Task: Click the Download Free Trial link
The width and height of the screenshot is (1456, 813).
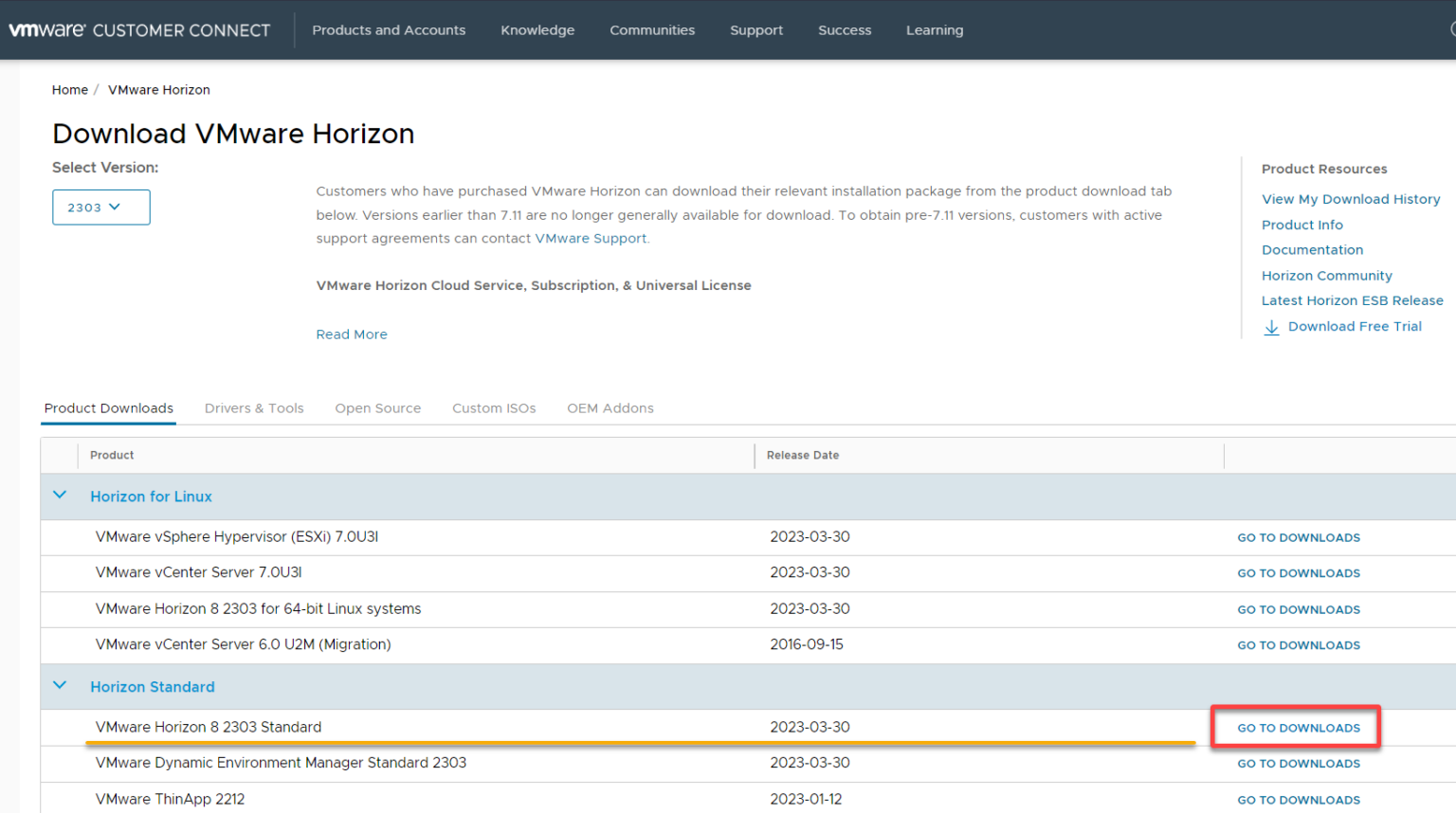Action: [1355, 327]
